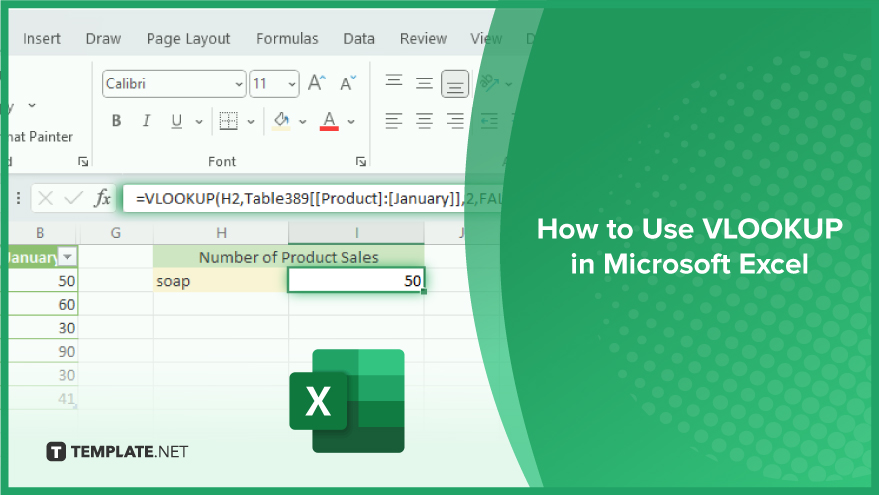Toggle Italic formatting

click(x=146, y=121)
